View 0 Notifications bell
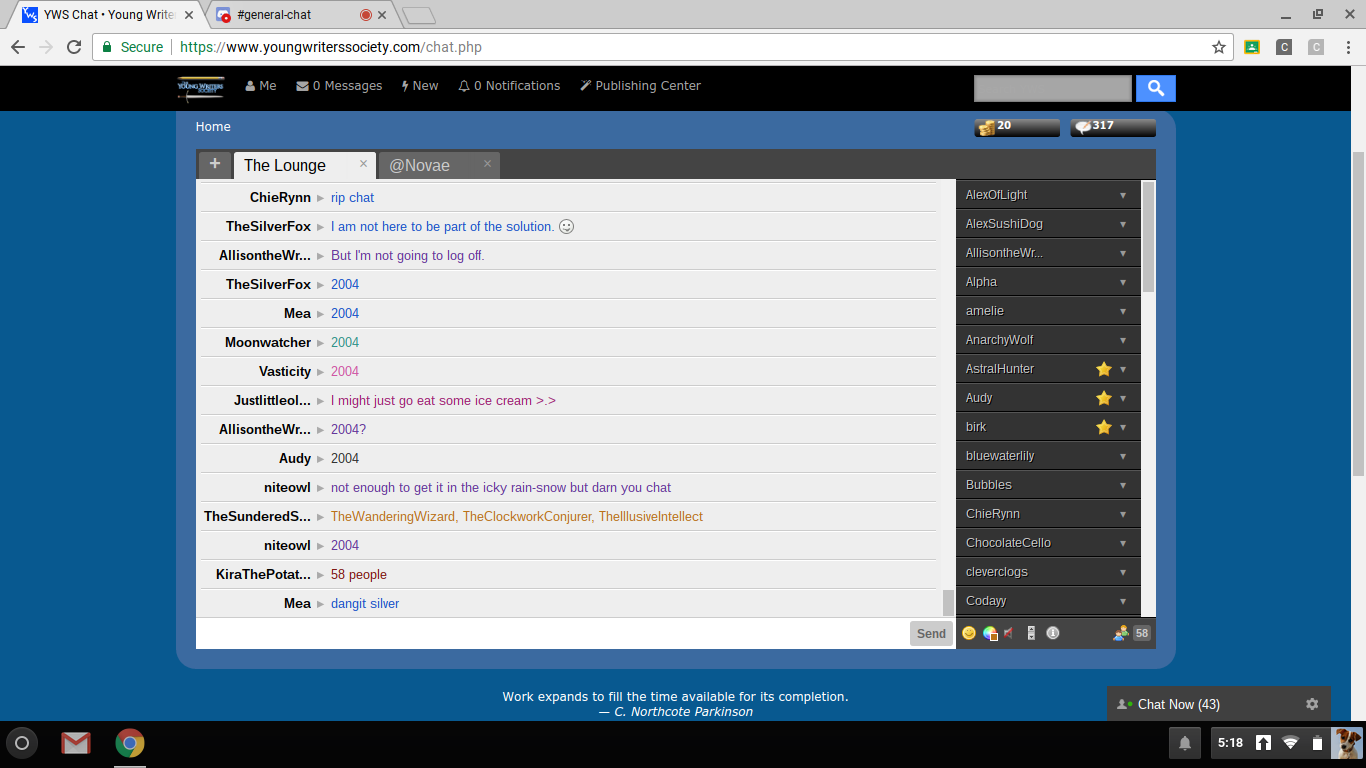The width and height of the screenshot is (1366, 768). [x=509, y=86]
